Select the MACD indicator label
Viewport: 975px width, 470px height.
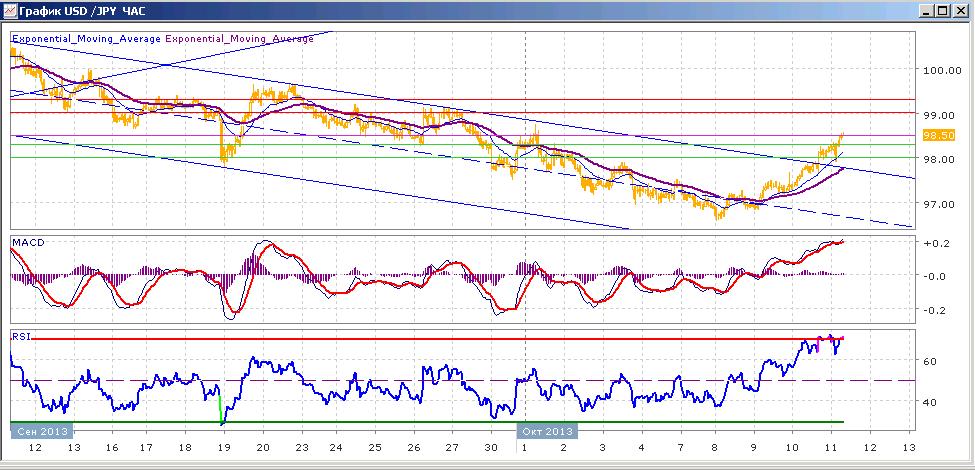pyautogui.click(x=27, y=242)
